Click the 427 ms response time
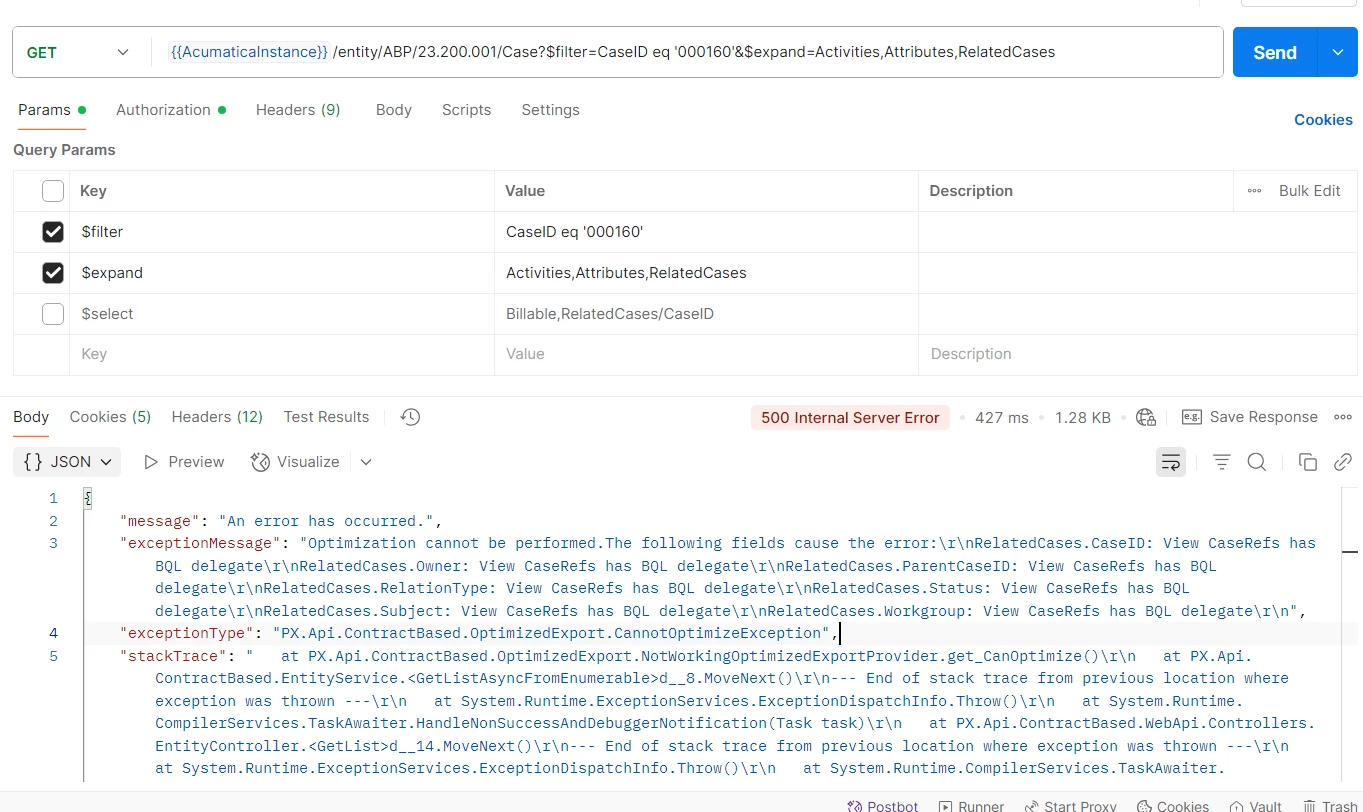The width and height of the screenshot is (1363, 812). point(1001,418)
